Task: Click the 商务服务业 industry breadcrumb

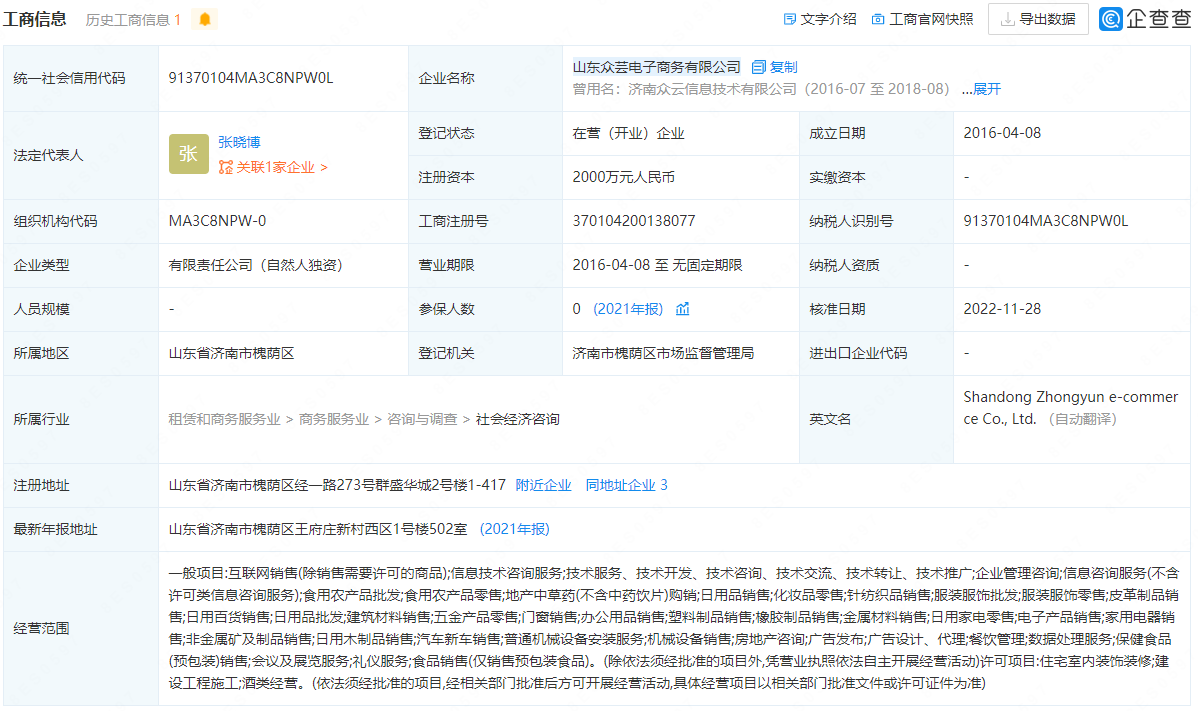Action: (333, 419)
